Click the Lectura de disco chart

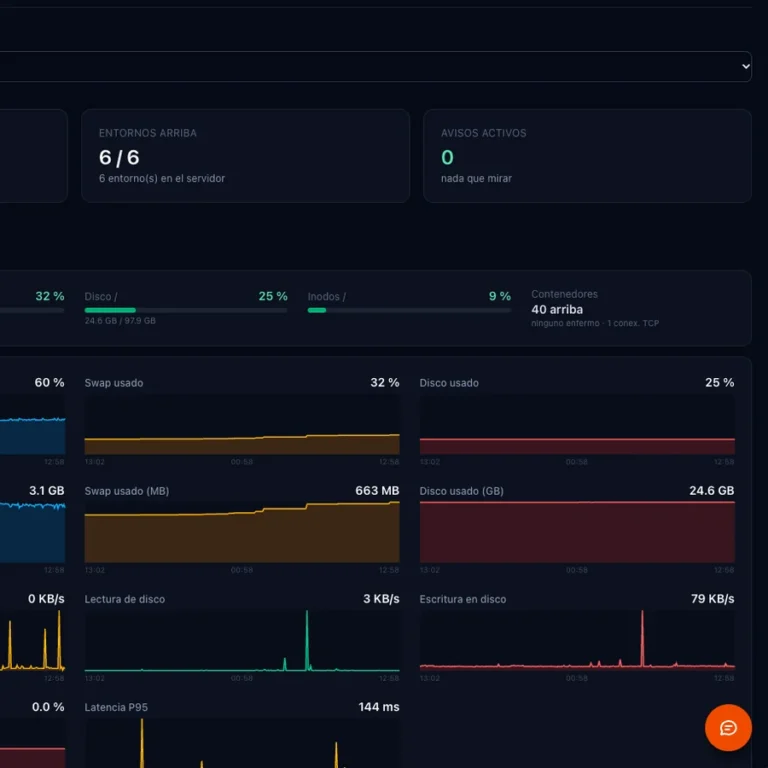pyautogui.click(x=242, y=641)
